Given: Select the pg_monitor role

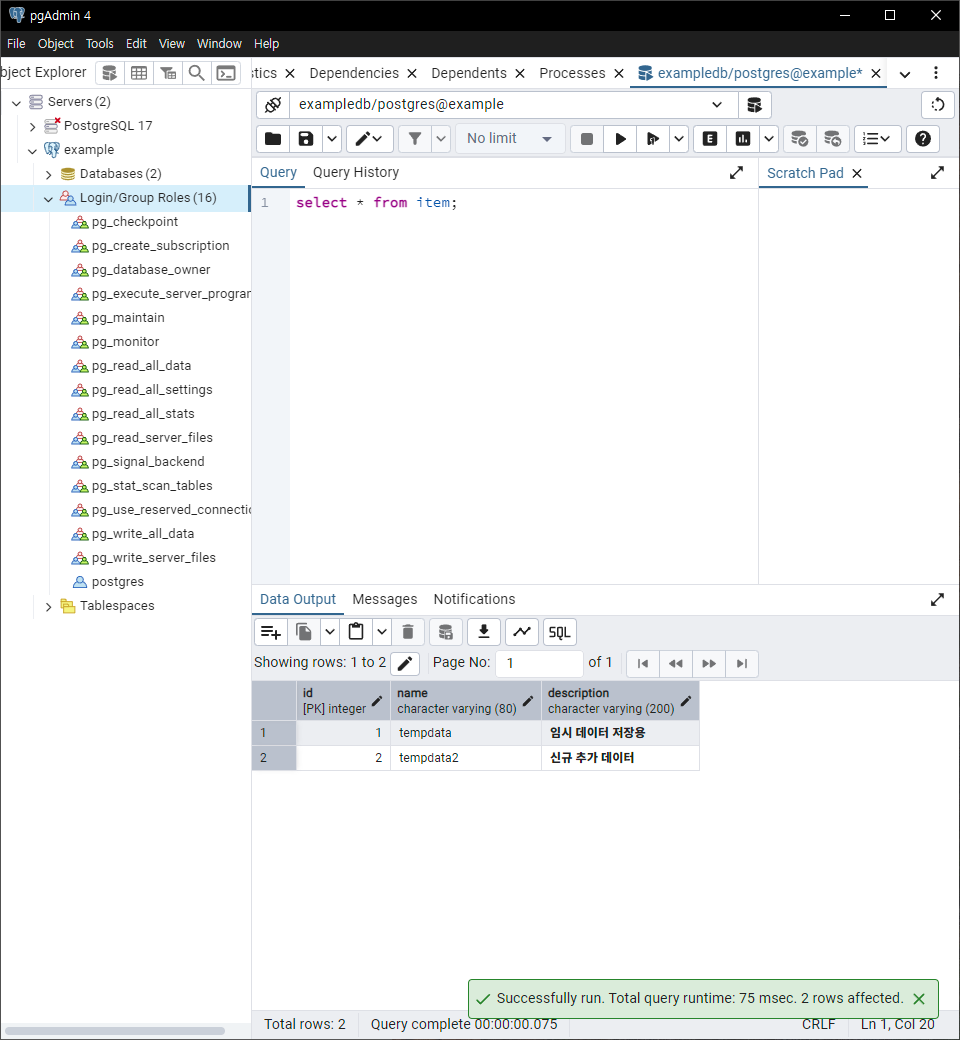Looking at the screenshot, I should point(125,342).
